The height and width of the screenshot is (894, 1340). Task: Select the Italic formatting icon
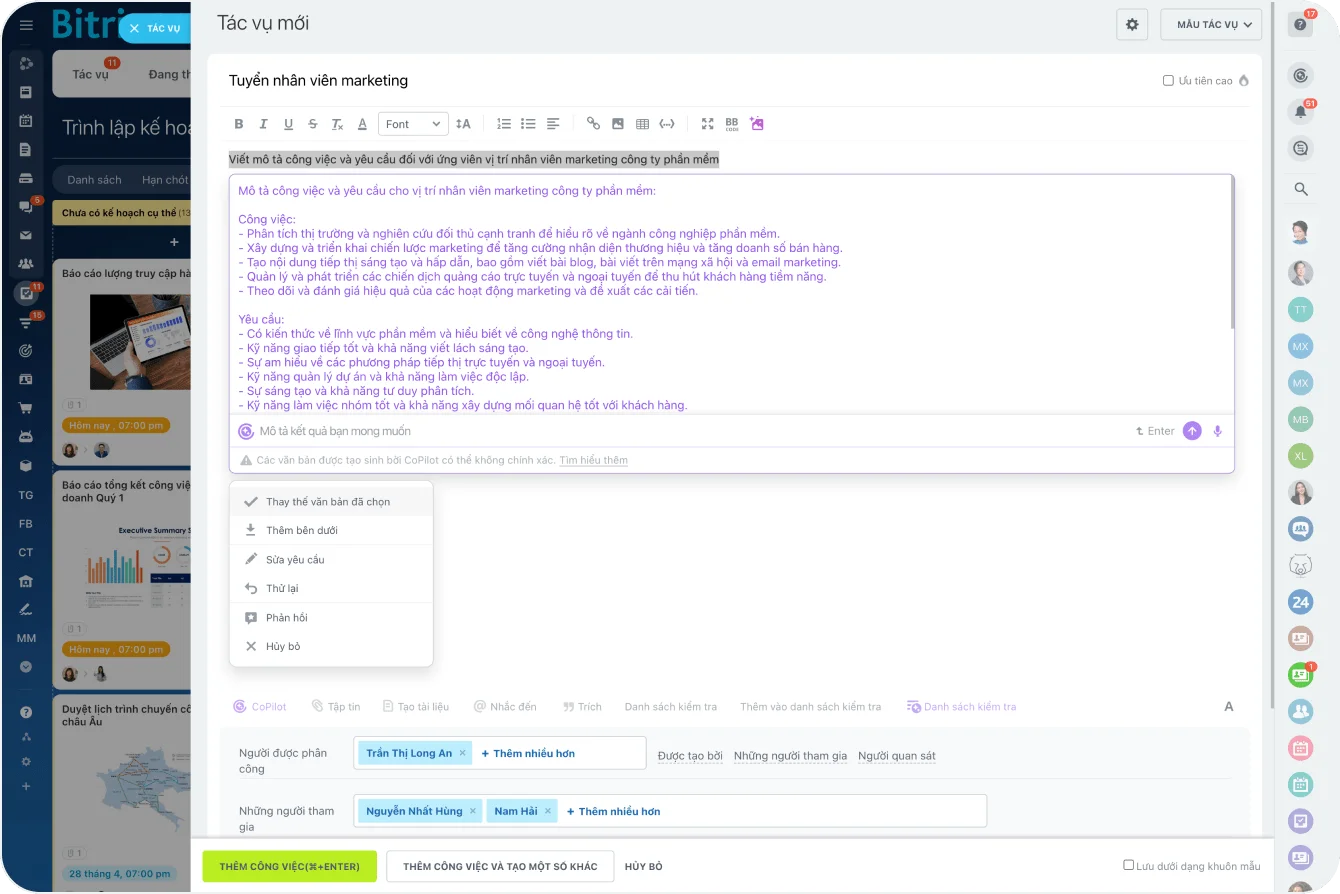(x=263, y=123)
